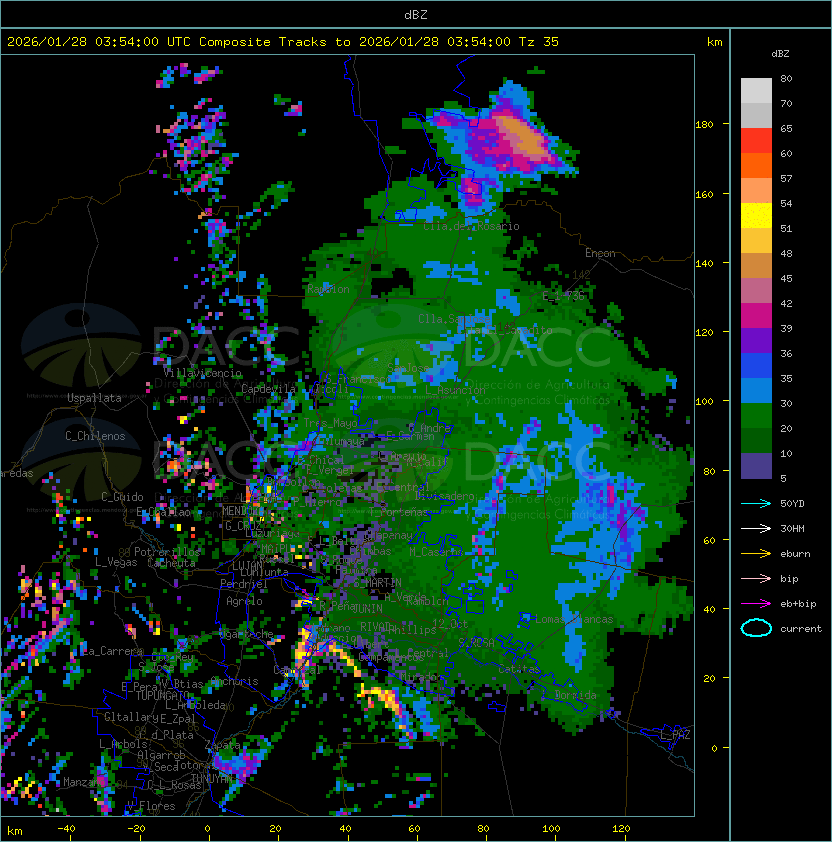
Task: Click the 'eb+bip' legend label
Action: point(798,604)
